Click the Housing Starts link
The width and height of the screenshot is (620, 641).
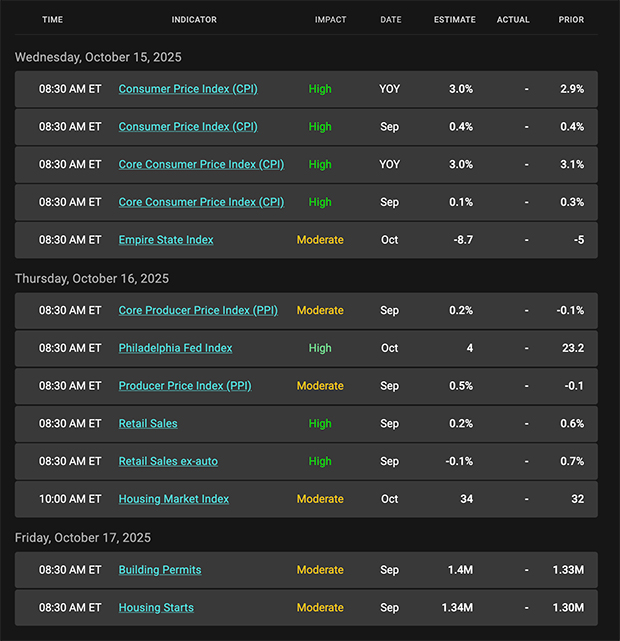click(x=156, y=608)
